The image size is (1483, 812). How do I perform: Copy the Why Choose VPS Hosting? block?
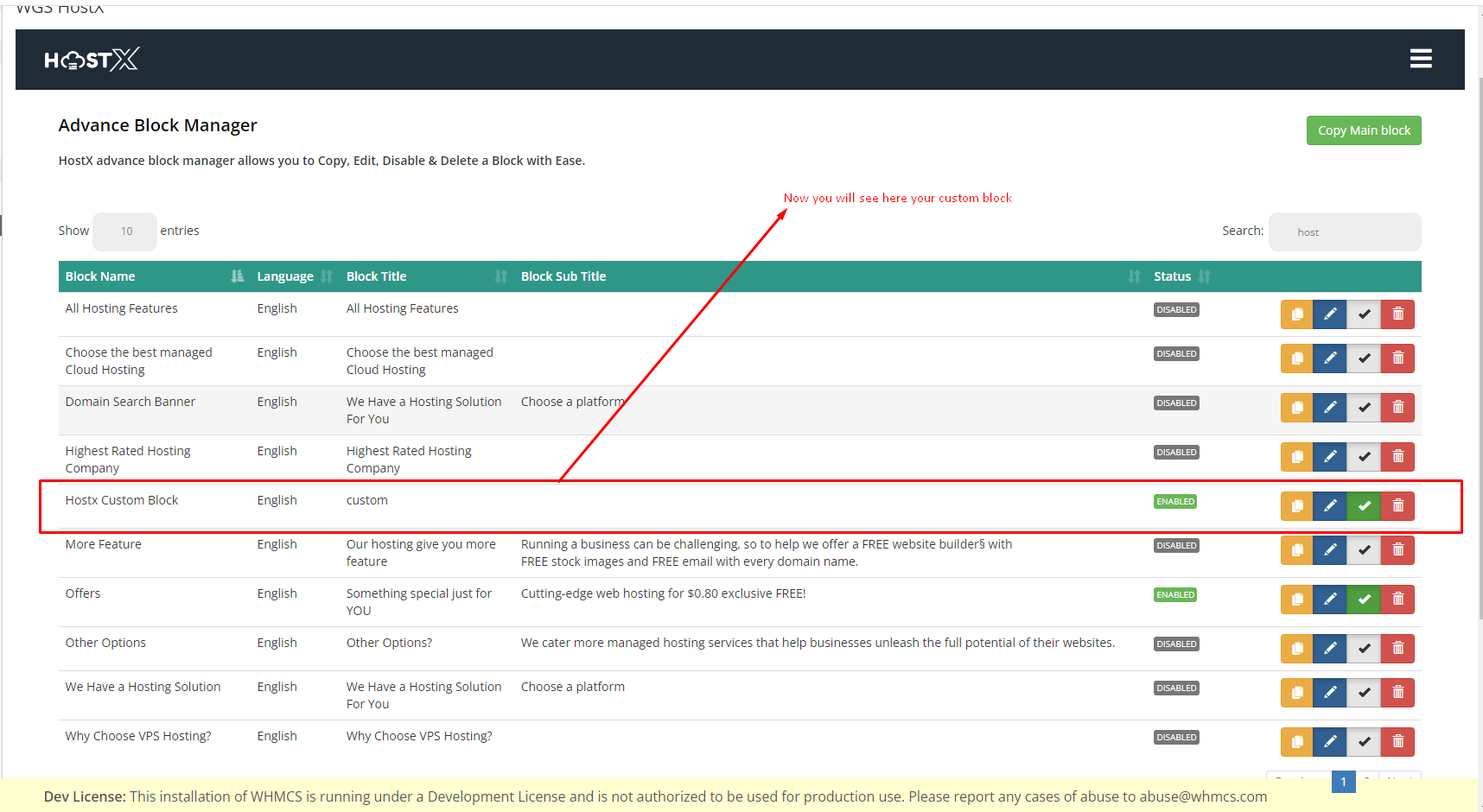click(x=1296, y=742)
